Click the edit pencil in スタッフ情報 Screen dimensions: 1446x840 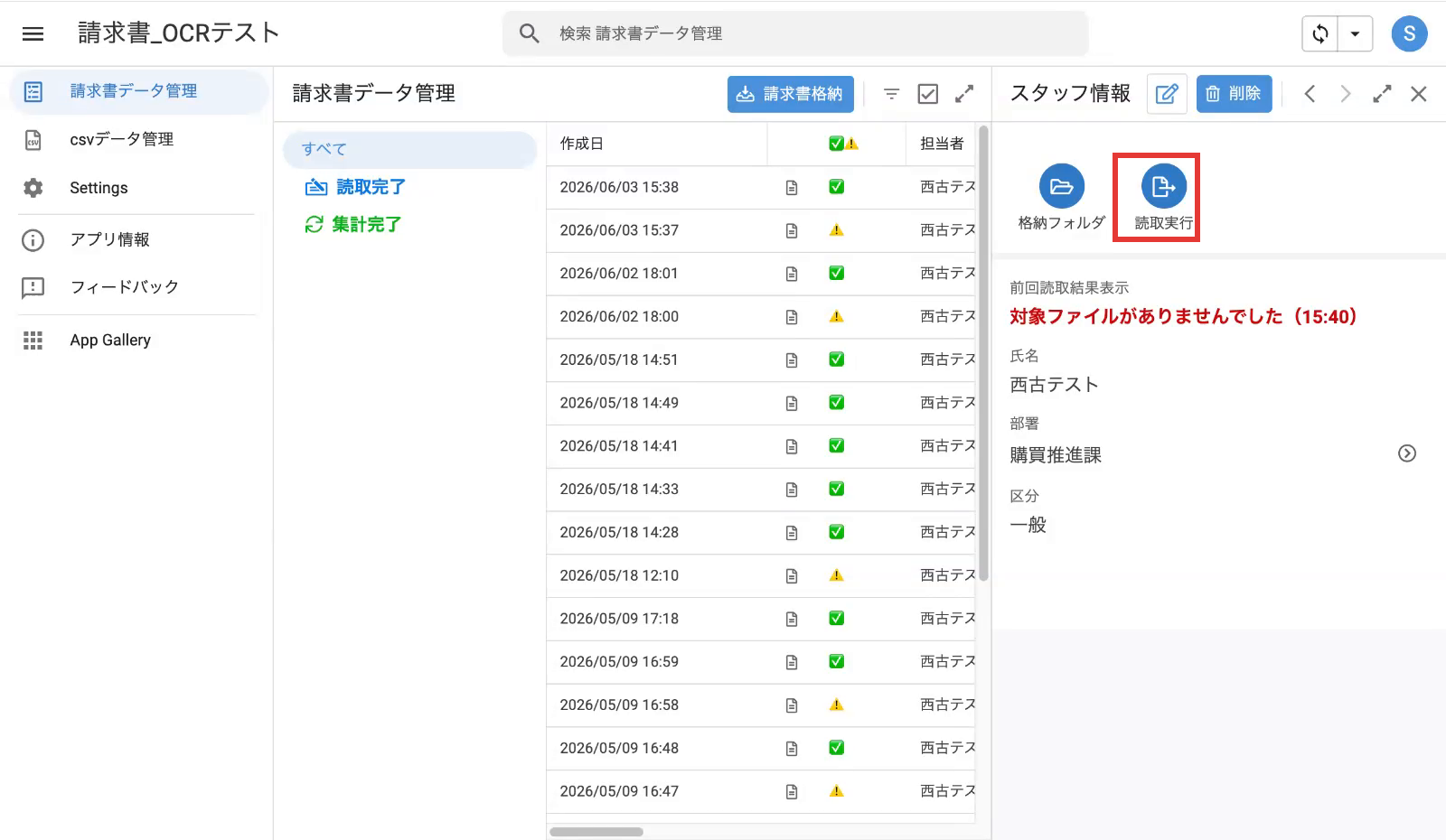click(x=1167, y=94)
